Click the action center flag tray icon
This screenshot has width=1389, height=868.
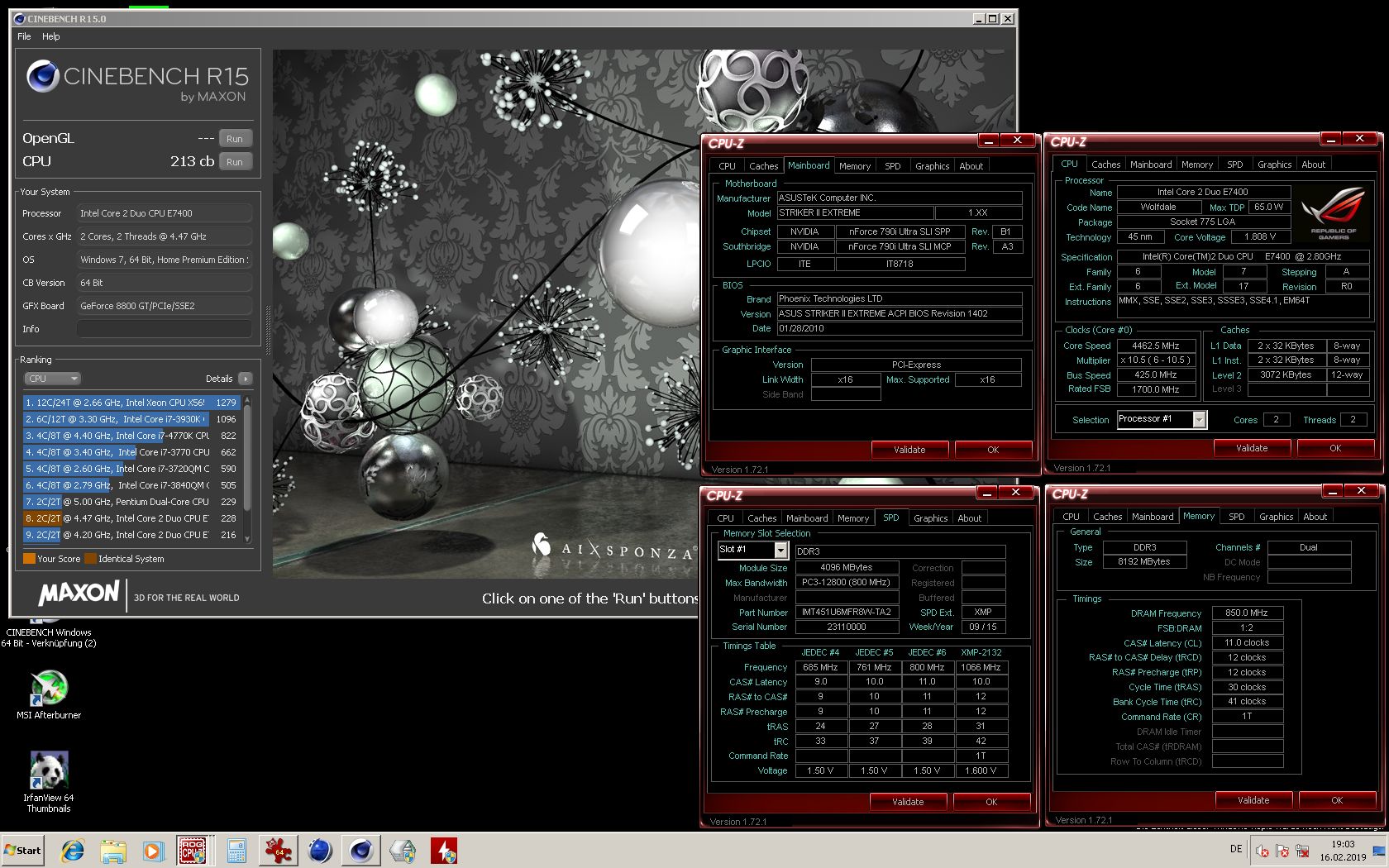tap(1282, 851)
